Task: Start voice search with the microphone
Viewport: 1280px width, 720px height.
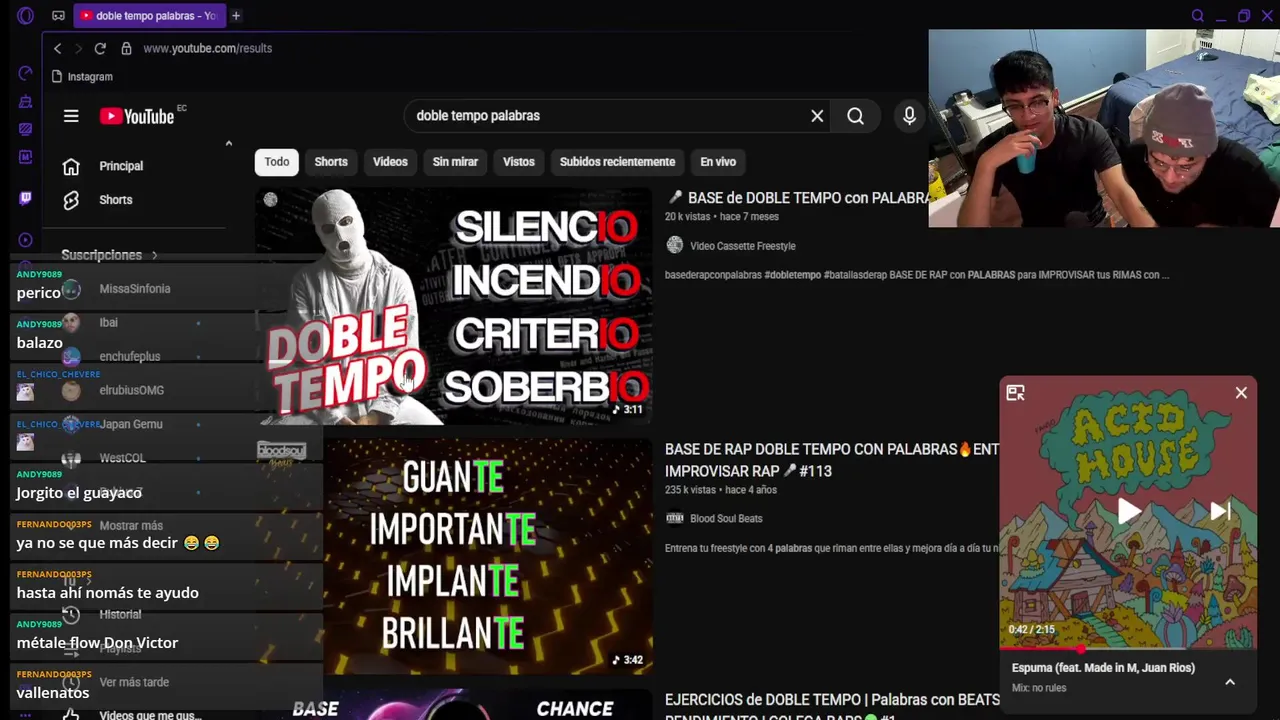Action: pos(909,116)
